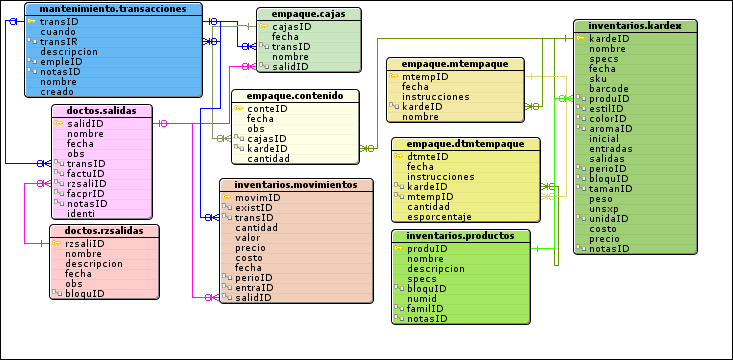Select the foreign key icon beside empleID

(x=32, y=61)
